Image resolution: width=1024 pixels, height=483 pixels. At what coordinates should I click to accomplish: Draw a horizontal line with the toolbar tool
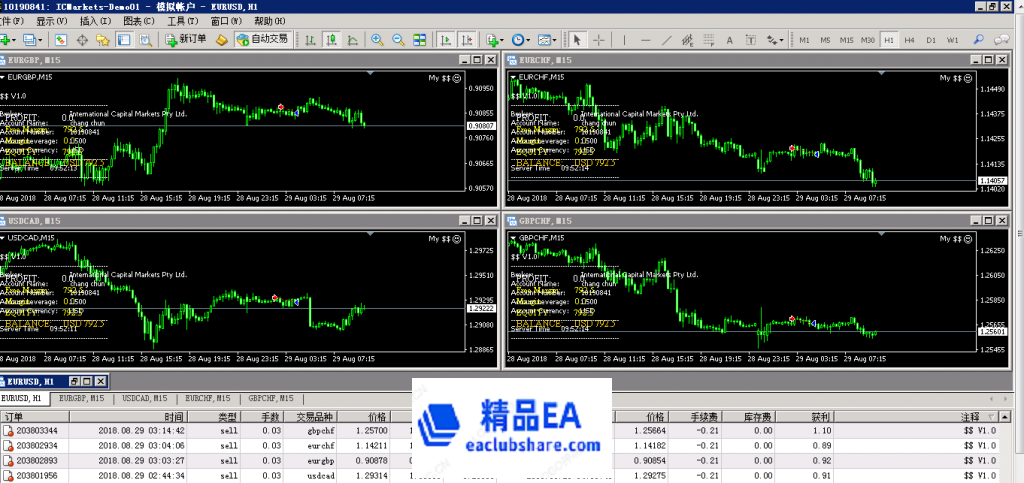tap(647, 40)
